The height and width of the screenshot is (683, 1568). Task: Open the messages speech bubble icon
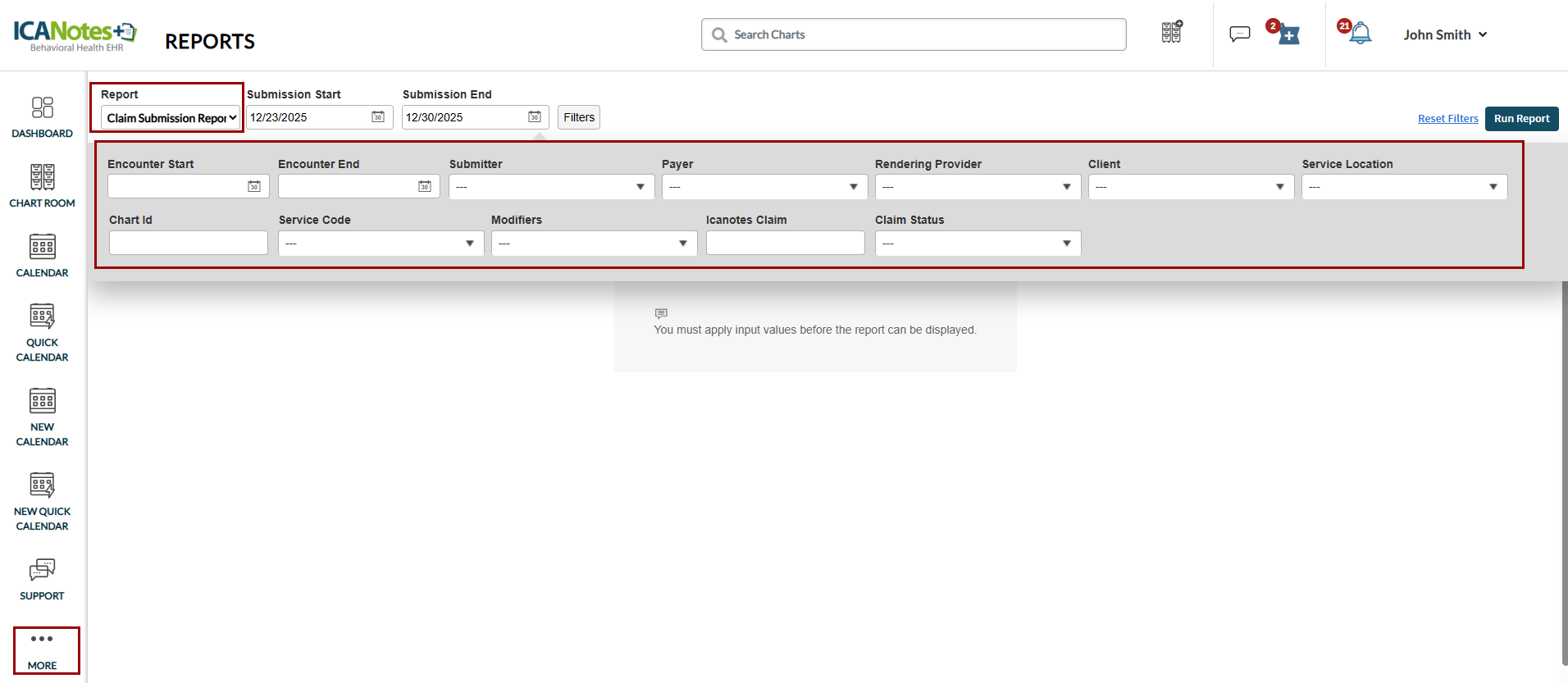click(1239, 34)
